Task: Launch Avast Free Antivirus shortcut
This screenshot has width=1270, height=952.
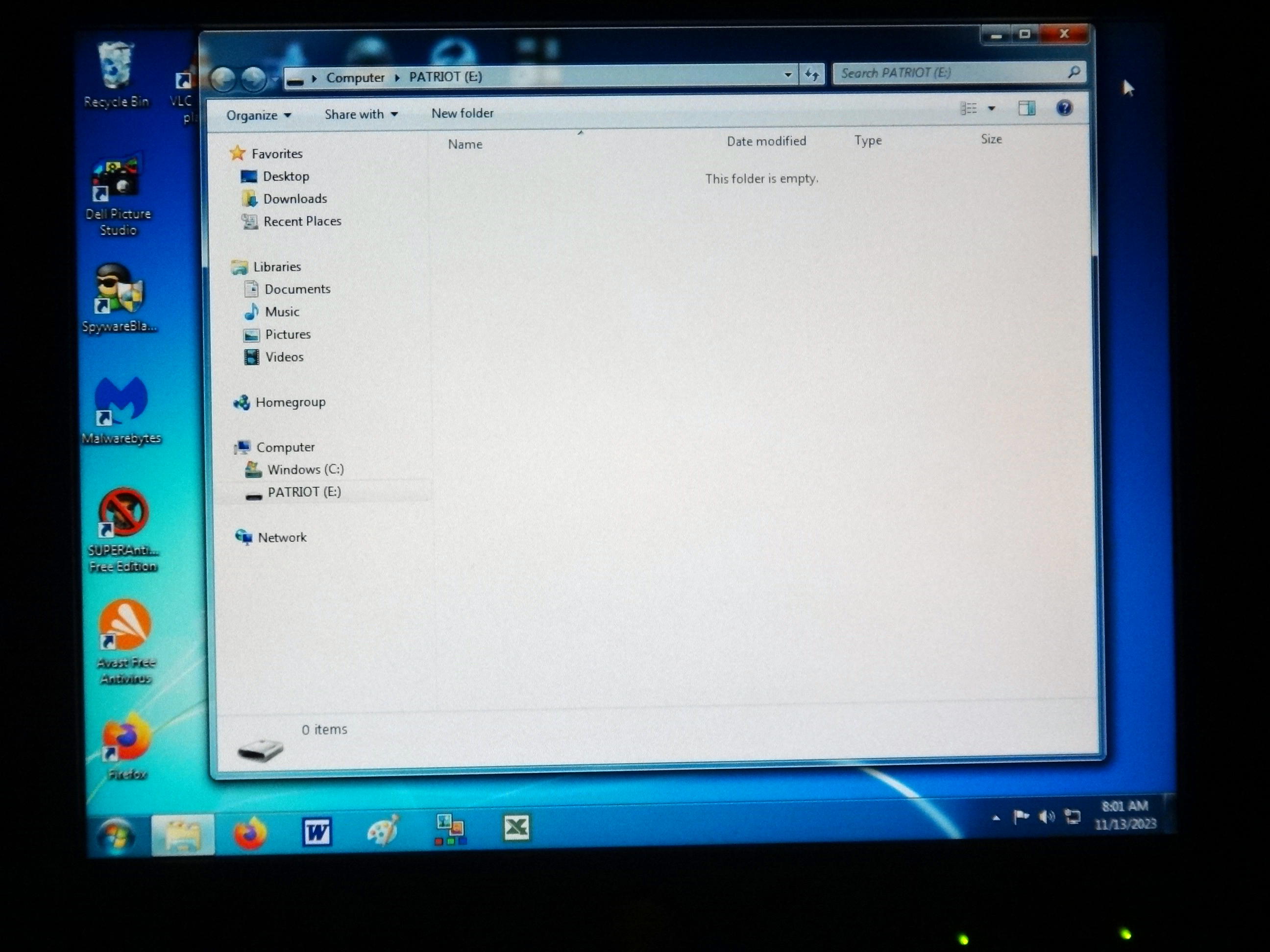Action: [125, 642]
